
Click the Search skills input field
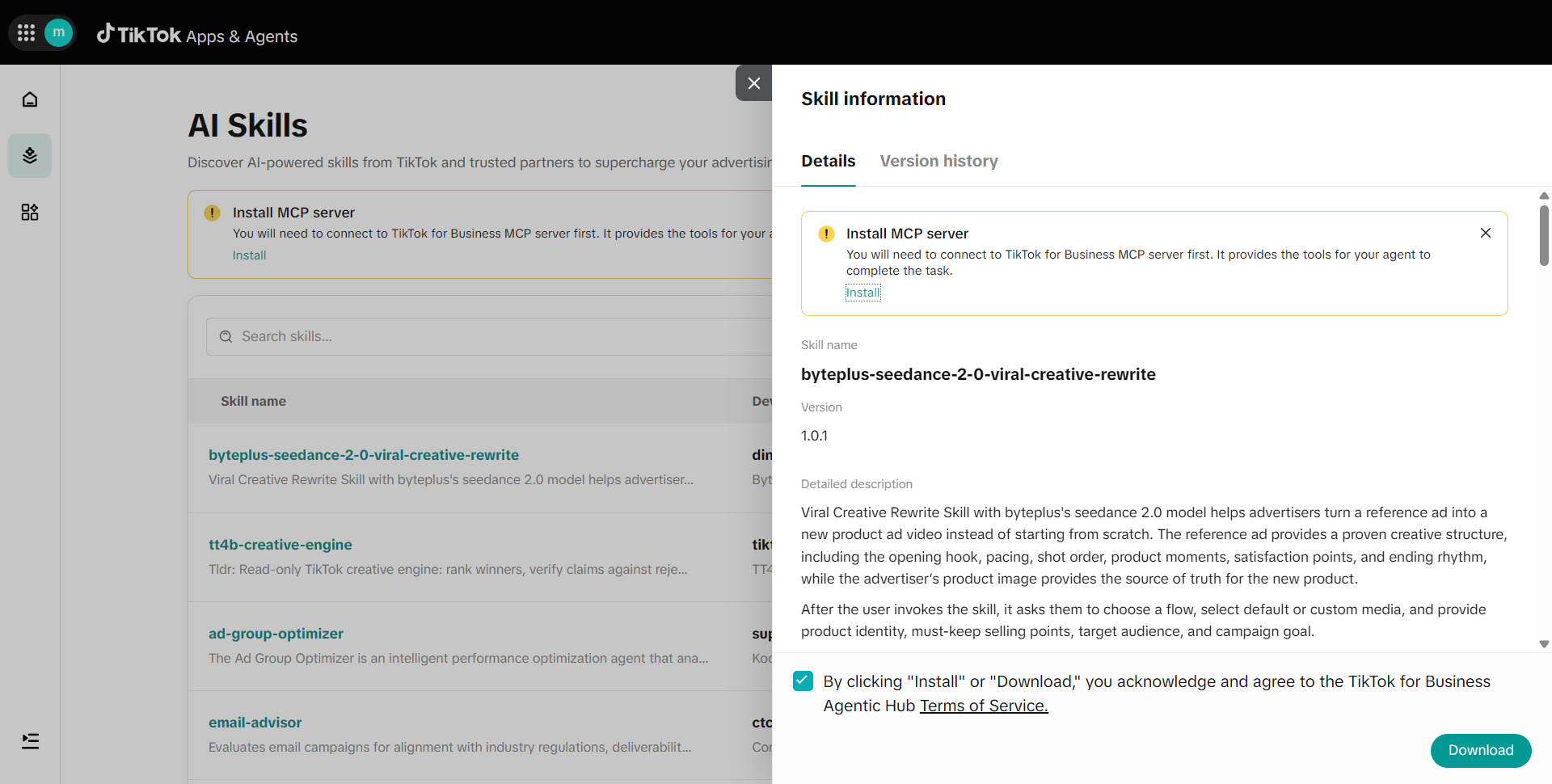tap(490, 336)
